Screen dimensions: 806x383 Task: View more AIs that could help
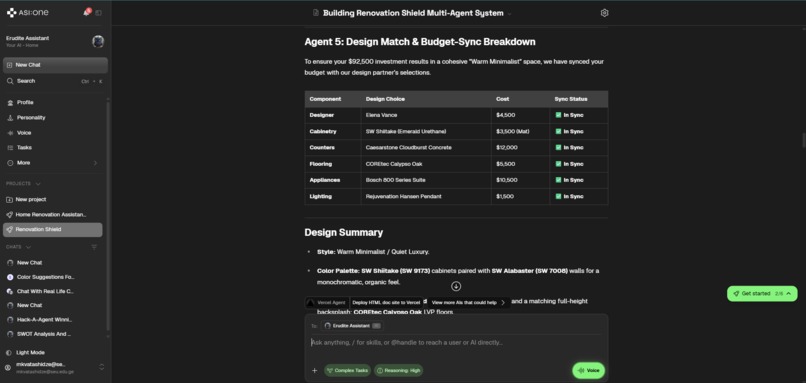click(x=468, y=303)
